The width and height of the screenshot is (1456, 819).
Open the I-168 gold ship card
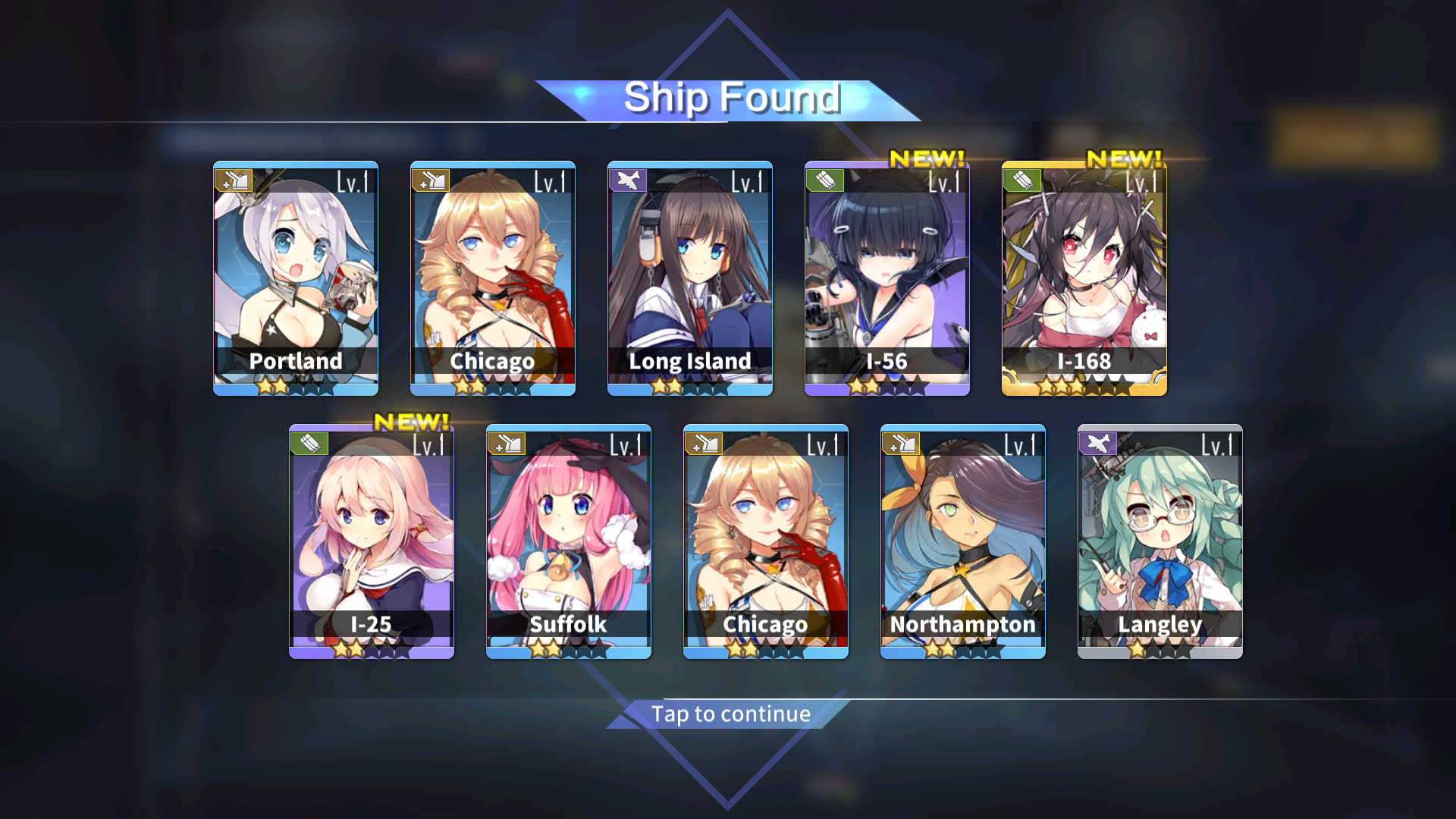coord(1084,278)
